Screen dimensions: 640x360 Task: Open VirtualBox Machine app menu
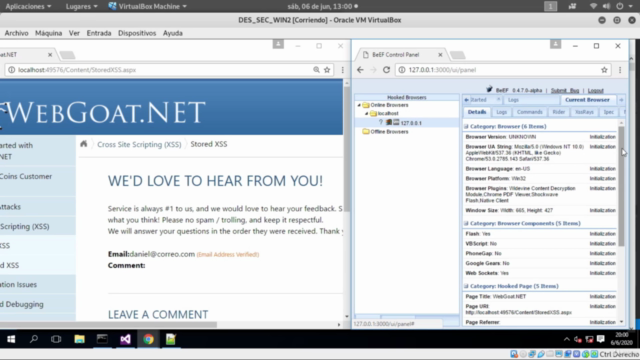click(x=148, y=6)
